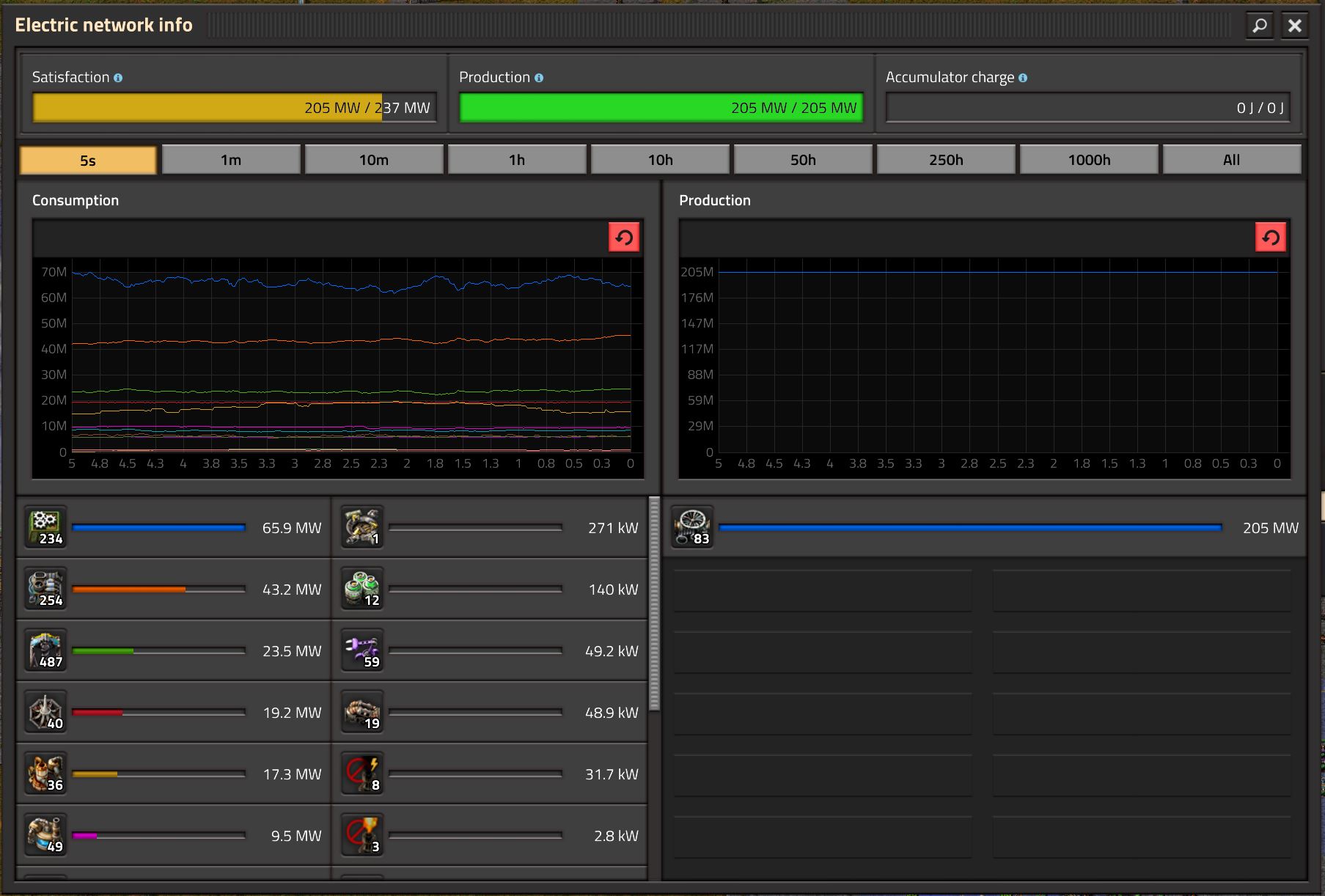Viewport: 1325px width, 896px height.
Task: Open the Production info tooltip icon
Action: 539,78
